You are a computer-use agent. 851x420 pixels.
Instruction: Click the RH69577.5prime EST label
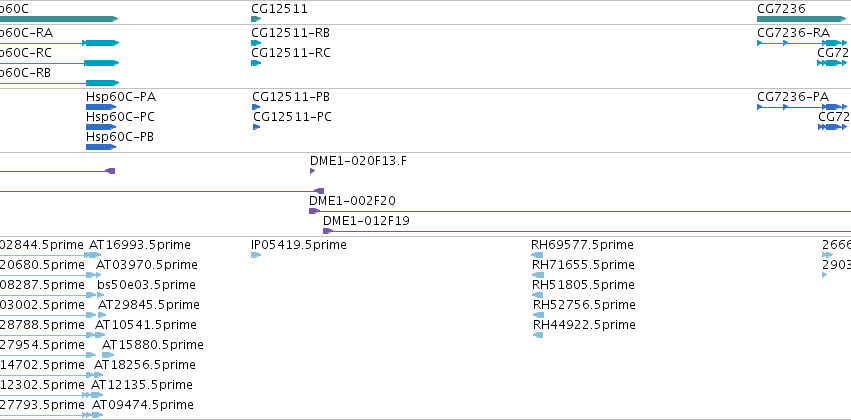[x=582, y=245]
